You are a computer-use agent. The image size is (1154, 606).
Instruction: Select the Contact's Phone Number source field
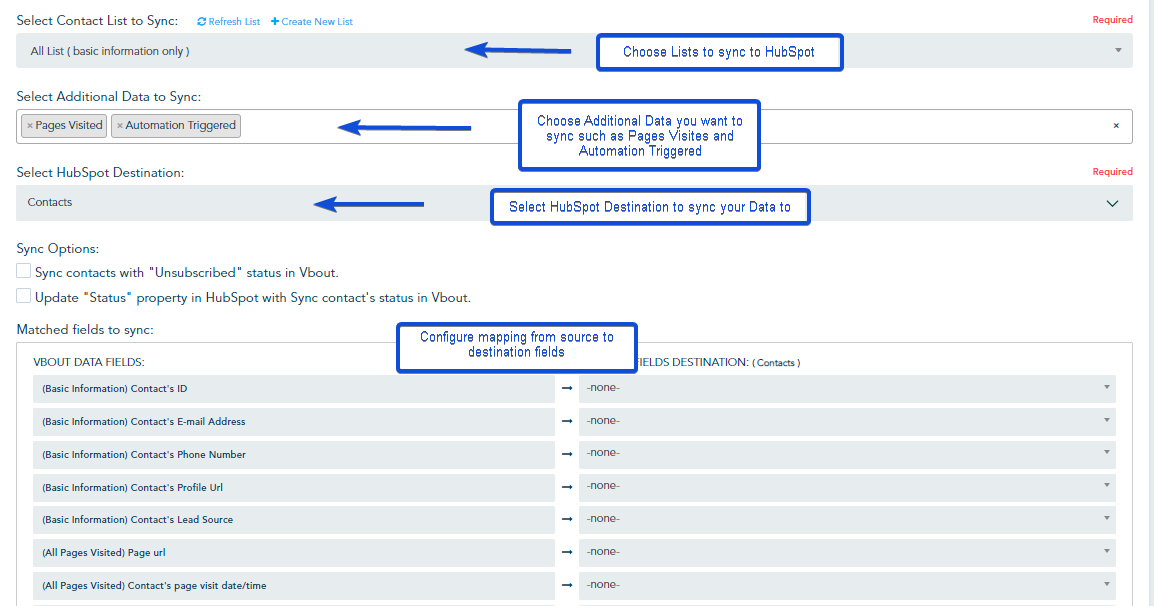294,454
